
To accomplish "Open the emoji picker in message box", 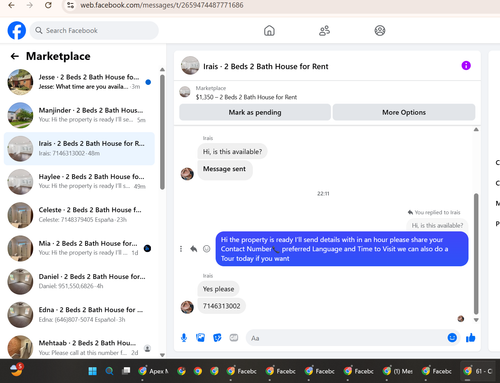I will click(452, 338).
